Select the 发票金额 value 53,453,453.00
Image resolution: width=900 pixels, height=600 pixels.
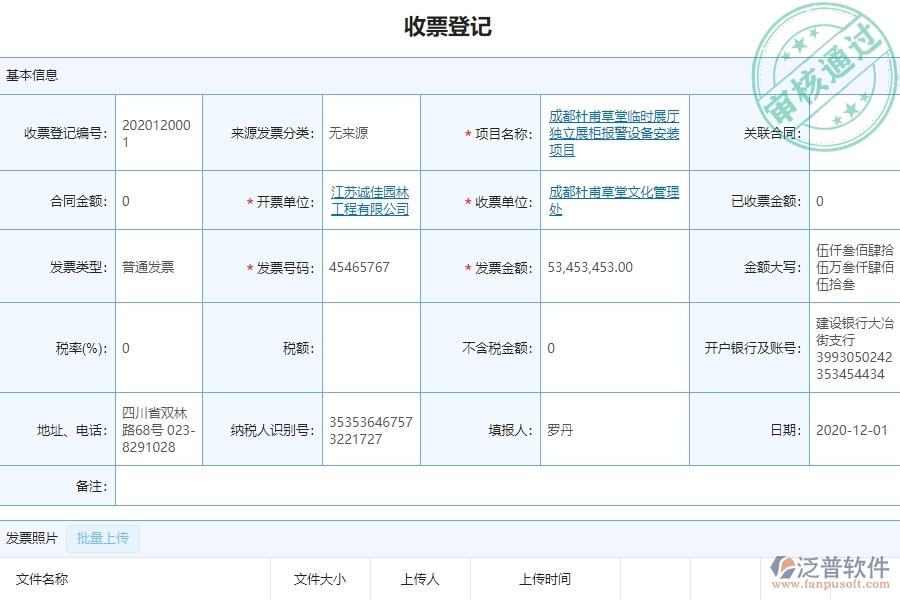pyautogui.click(x=592, y=266)
